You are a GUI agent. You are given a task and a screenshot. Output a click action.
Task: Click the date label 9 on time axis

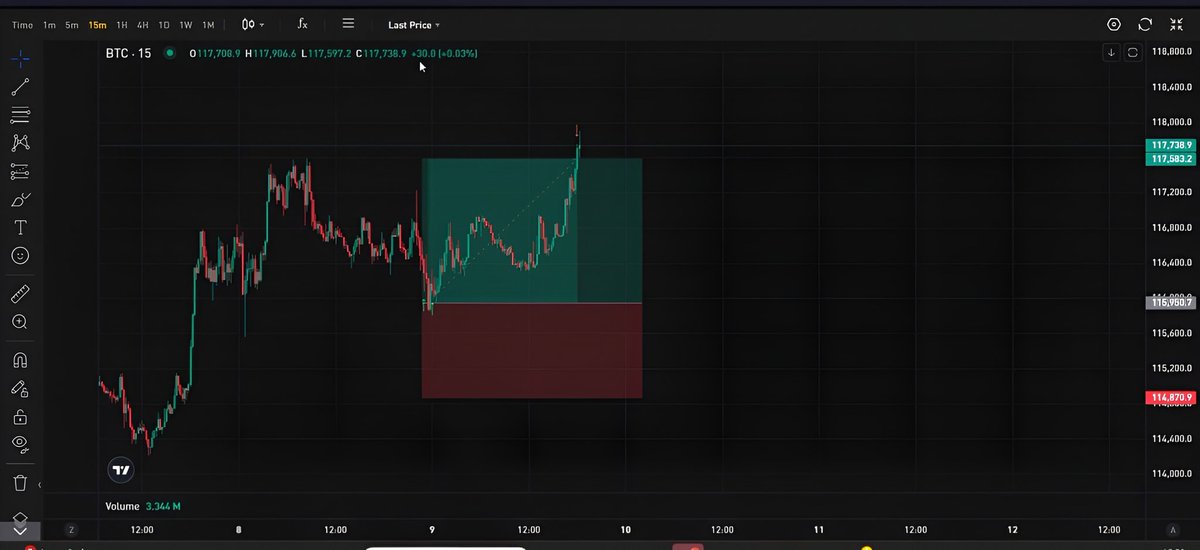tap(432, 530)
